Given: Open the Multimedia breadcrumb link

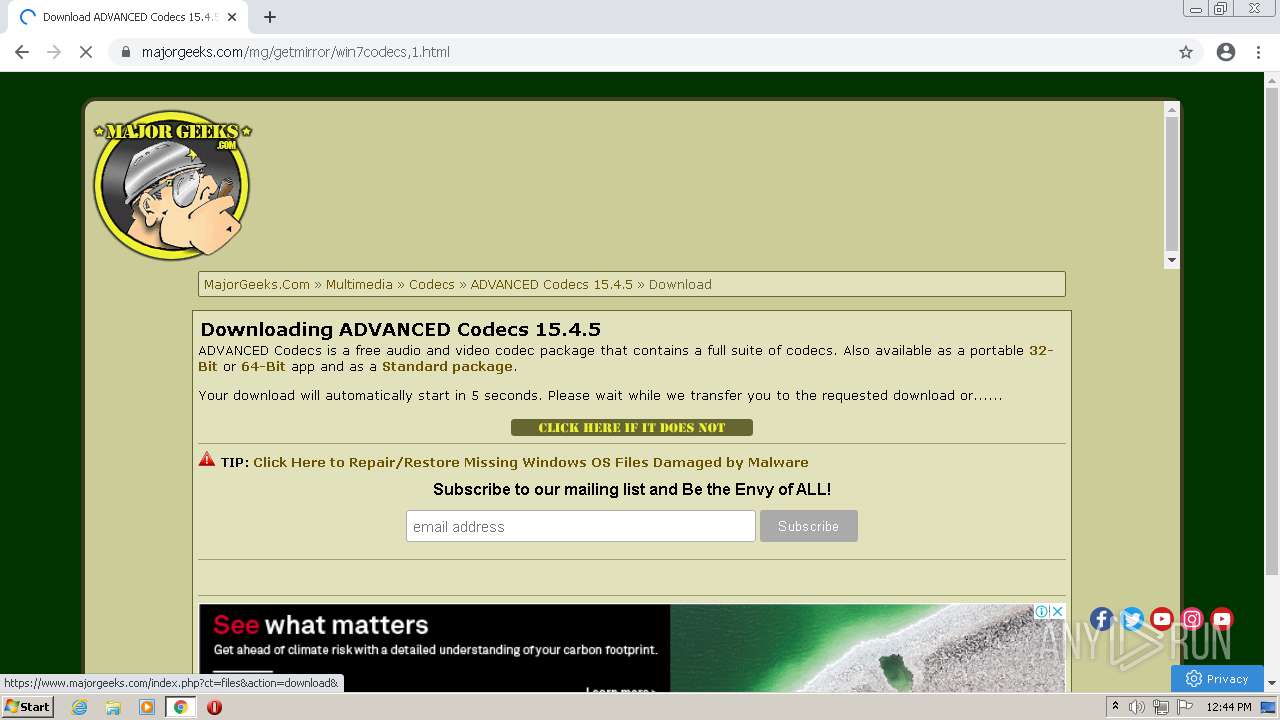Looking at the screenshot, I should pyautogui.click(x=359, y=284).
